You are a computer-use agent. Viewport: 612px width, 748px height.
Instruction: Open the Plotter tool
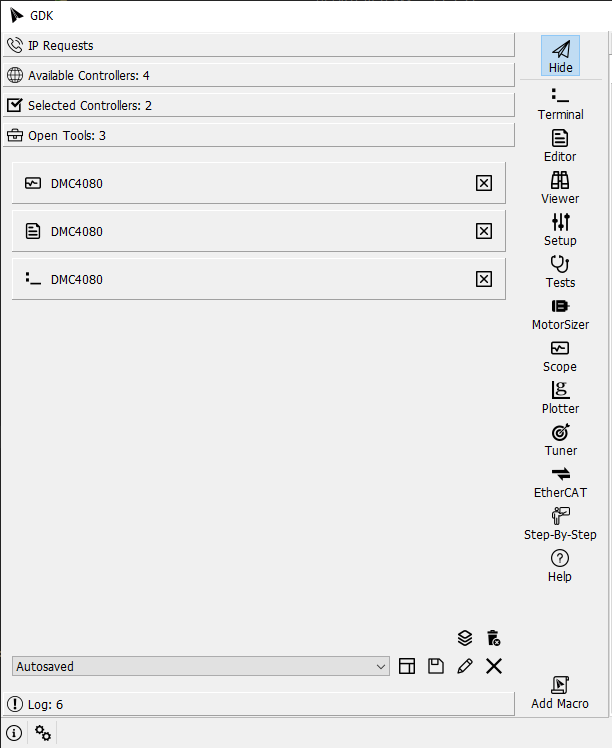coord(560,397)
